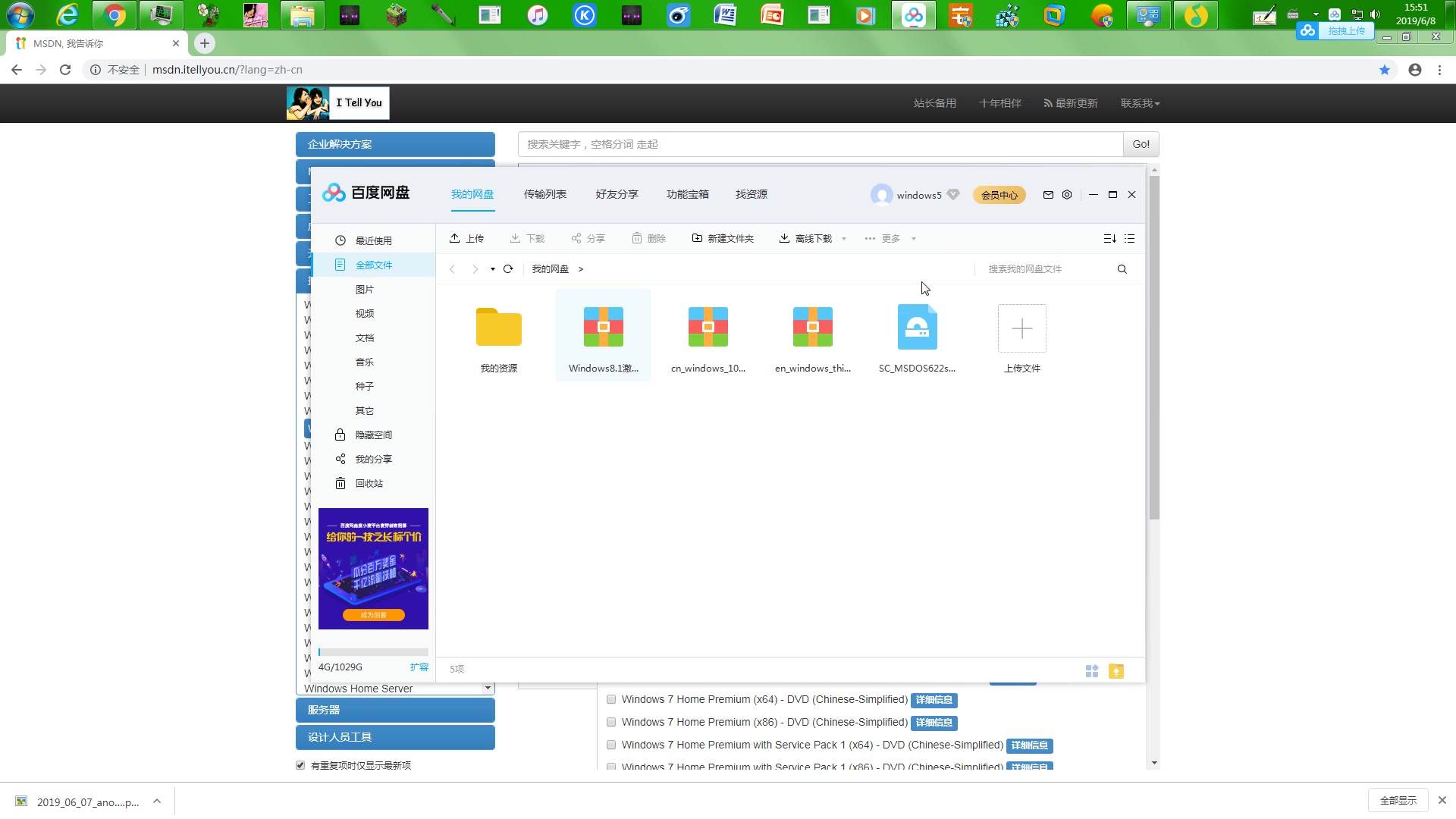Switch to 好友分享 tab
This screenshot has width=1456, height=819.
click(617, 195)
